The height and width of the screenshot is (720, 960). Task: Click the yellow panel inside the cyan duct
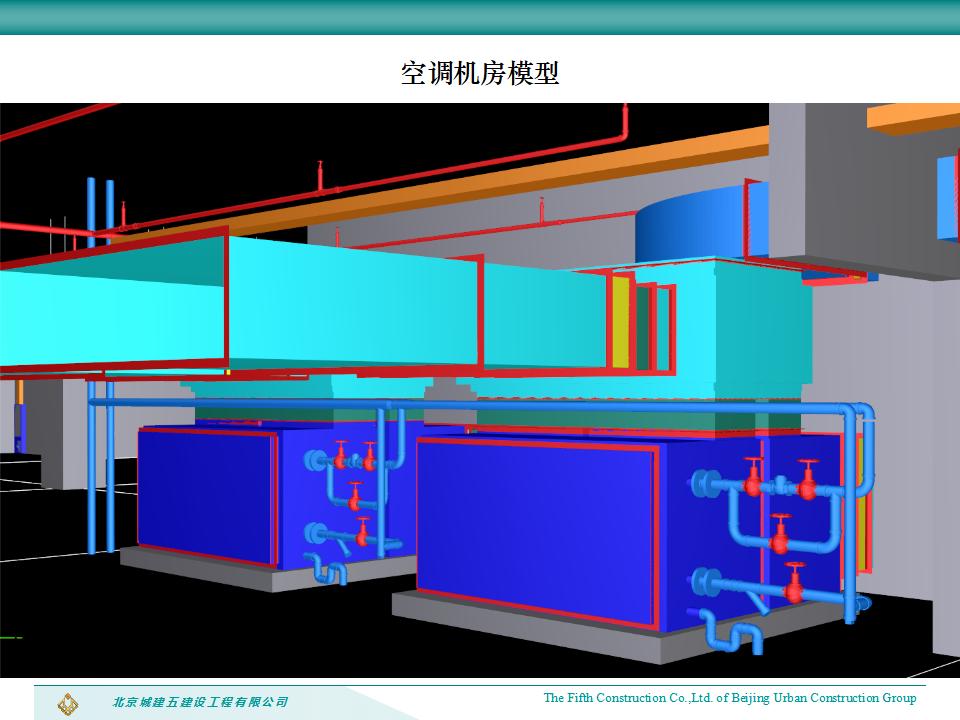click(x=621, y=322)
